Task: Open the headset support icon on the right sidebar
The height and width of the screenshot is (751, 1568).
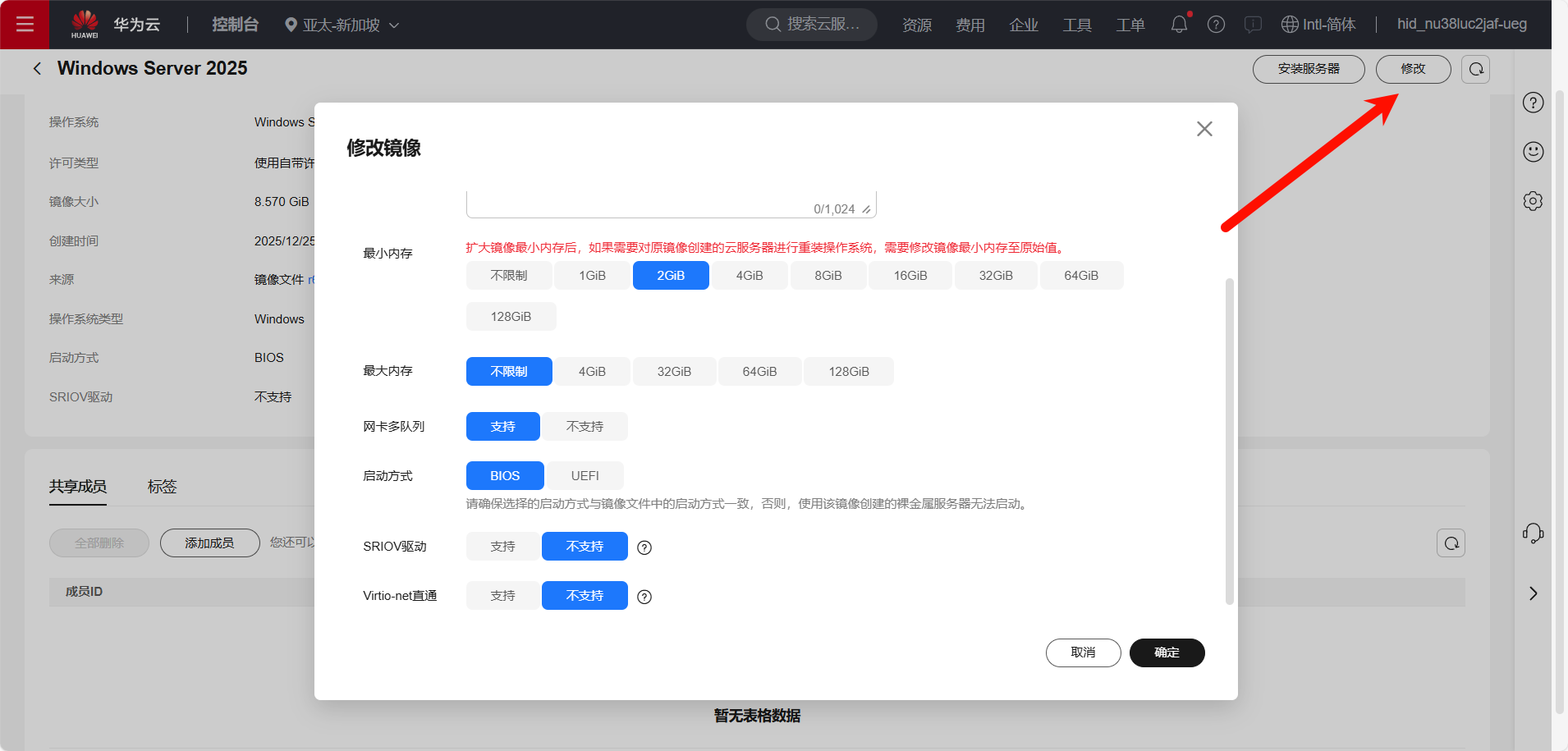Action: coord(1534,533)
